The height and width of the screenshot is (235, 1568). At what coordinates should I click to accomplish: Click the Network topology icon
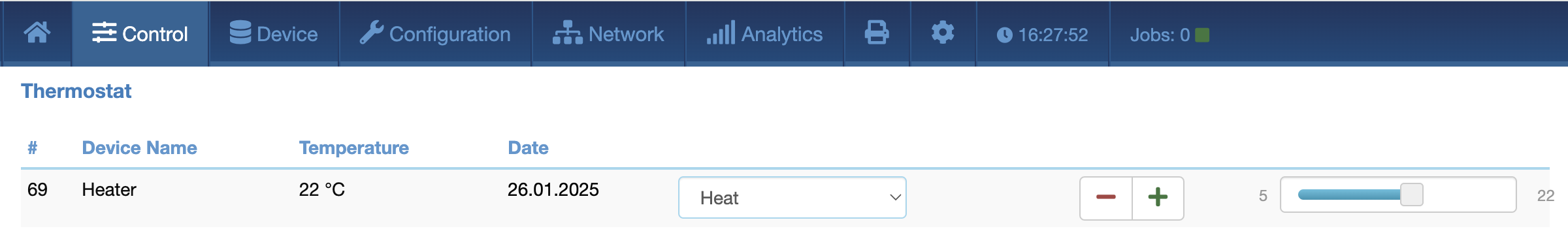coord(568,33)
